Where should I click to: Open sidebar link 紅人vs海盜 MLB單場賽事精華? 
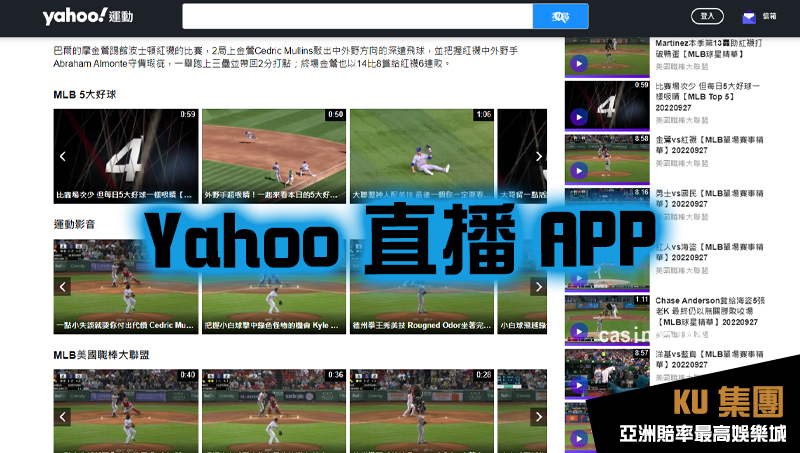(709, 252)
